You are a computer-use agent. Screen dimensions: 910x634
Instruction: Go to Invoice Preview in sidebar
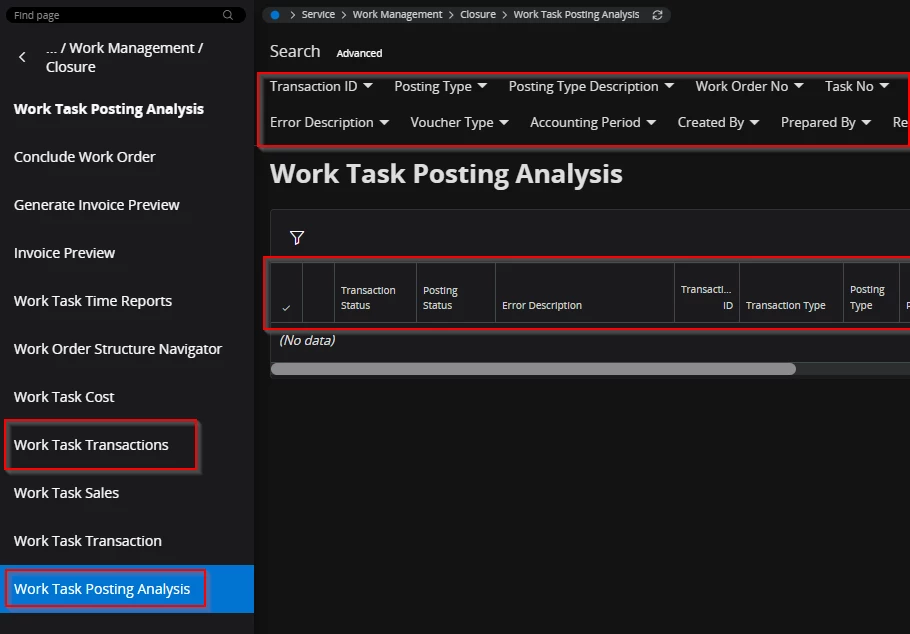[x=64, y=253]
